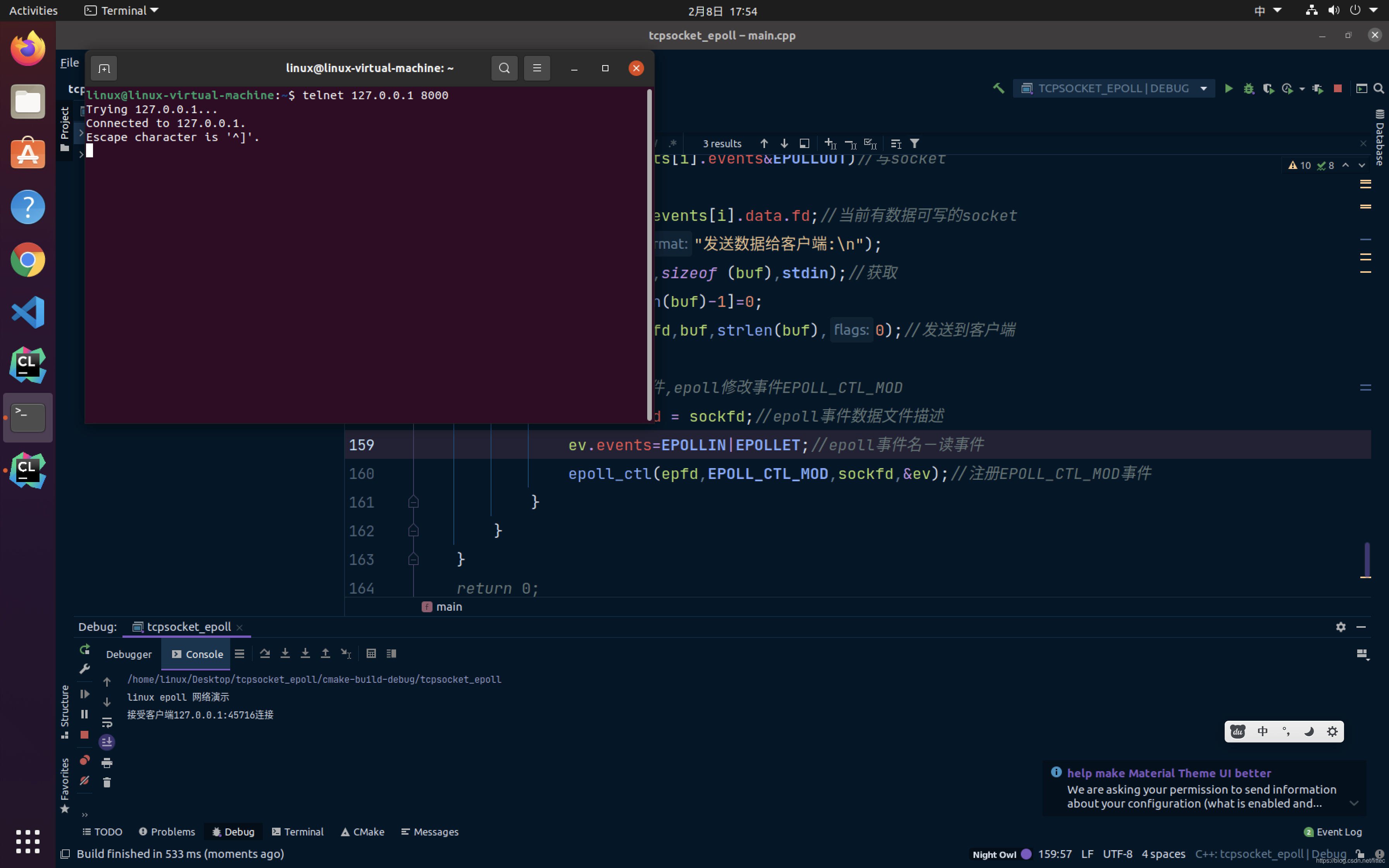This screenshot has width=1389, height=868.
Task: Click Evaluate Expression calculator icon
Action: click(x=371, y=654)
